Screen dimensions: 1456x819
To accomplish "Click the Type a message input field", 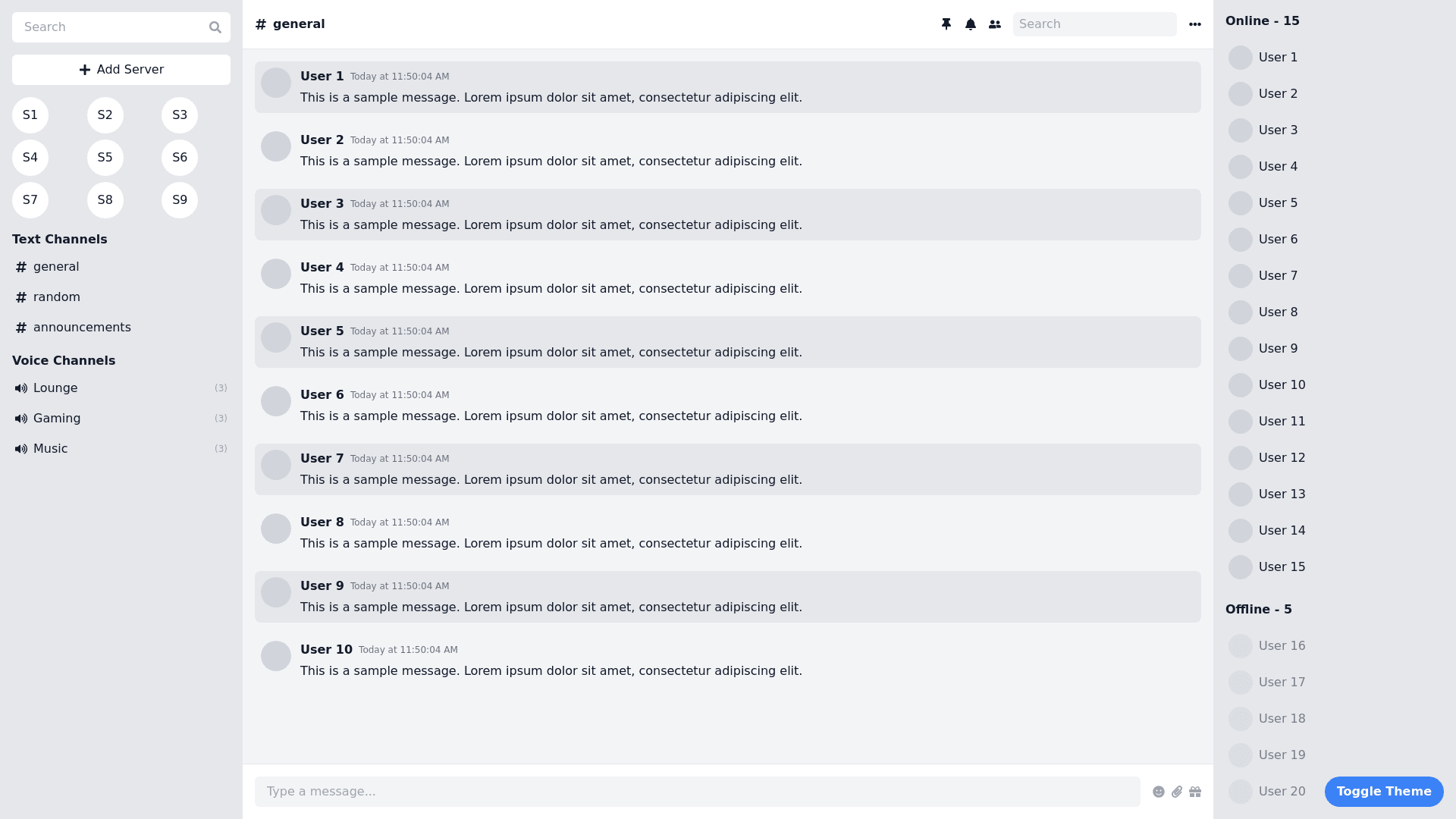I will click(698, 792).
